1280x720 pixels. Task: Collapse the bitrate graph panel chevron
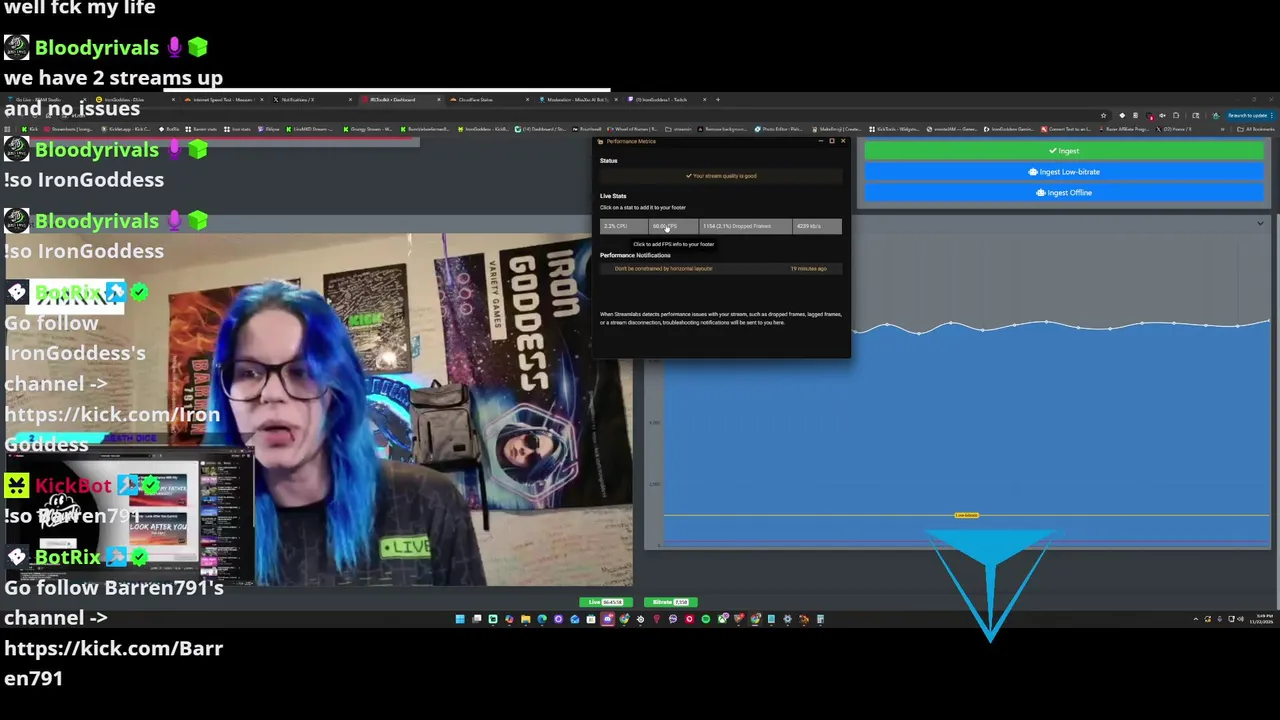pos(1260,224)
